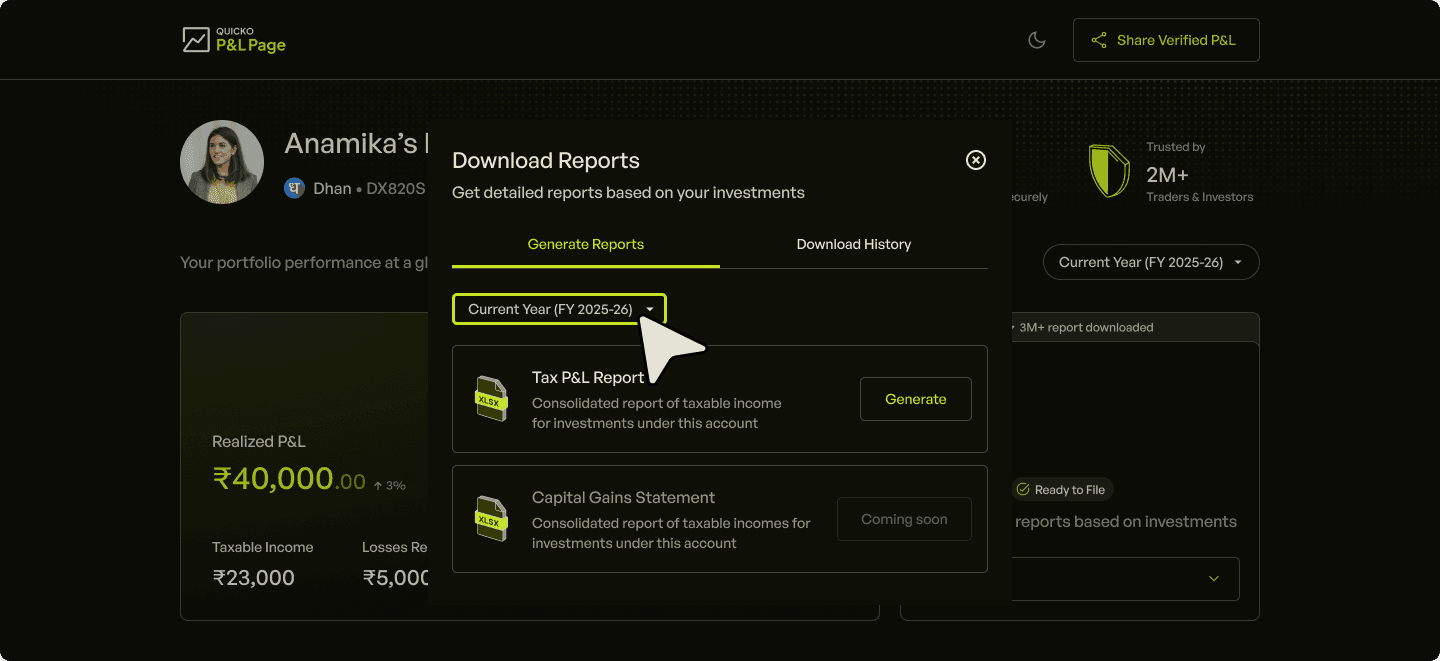Open the page's financial year dropdown
Screen dimensions: 1440x661
click(1151, 262)
